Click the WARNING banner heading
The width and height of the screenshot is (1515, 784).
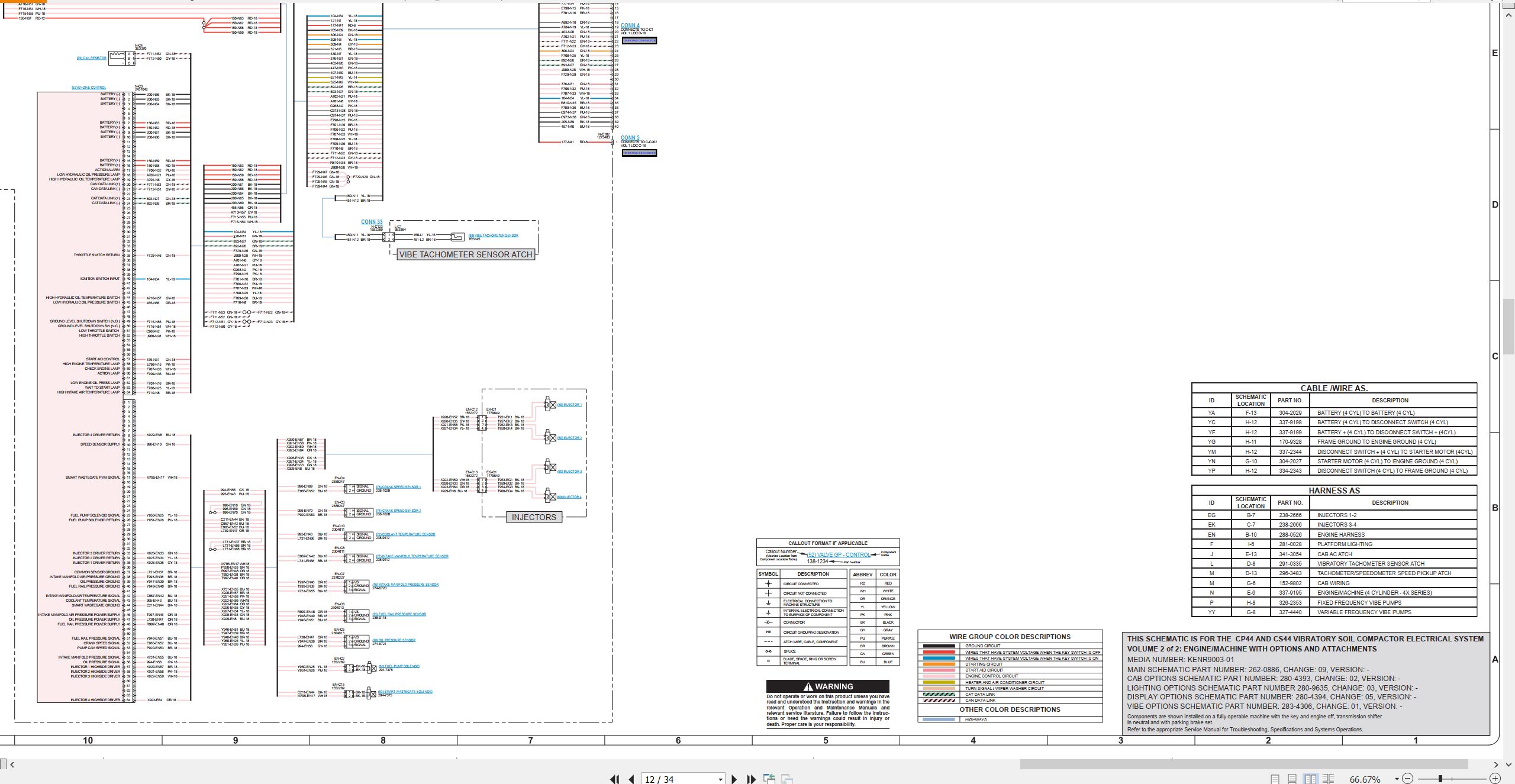tap(827, 686)
